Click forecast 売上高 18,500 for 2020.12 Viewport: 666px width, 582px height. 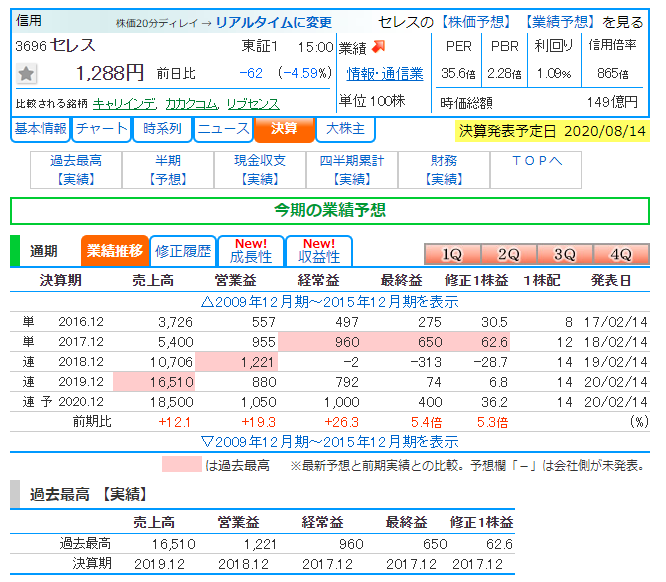(172, 402)
